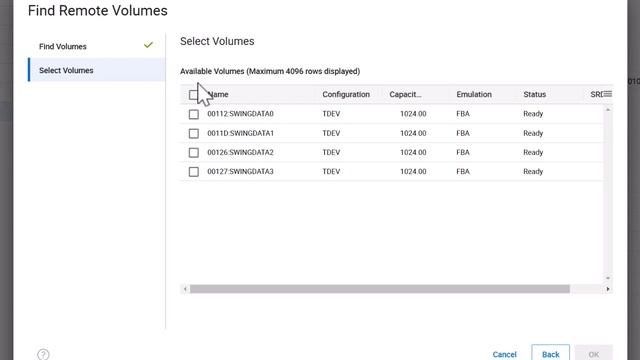Click 1024.00 capacity in SWINGDATA1 row
Viewport: 640px width, 360px height.
(x=413, y=133)
